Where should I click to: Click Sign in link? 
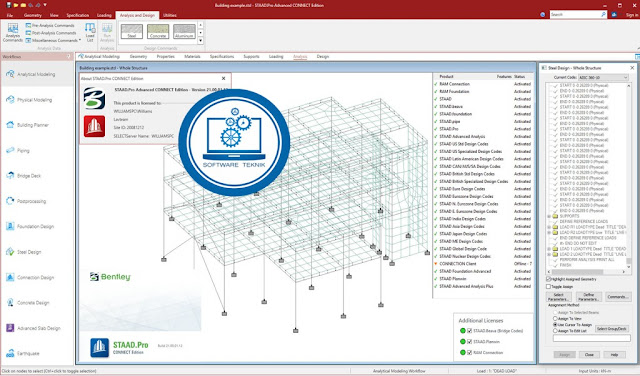click(632, 15)
